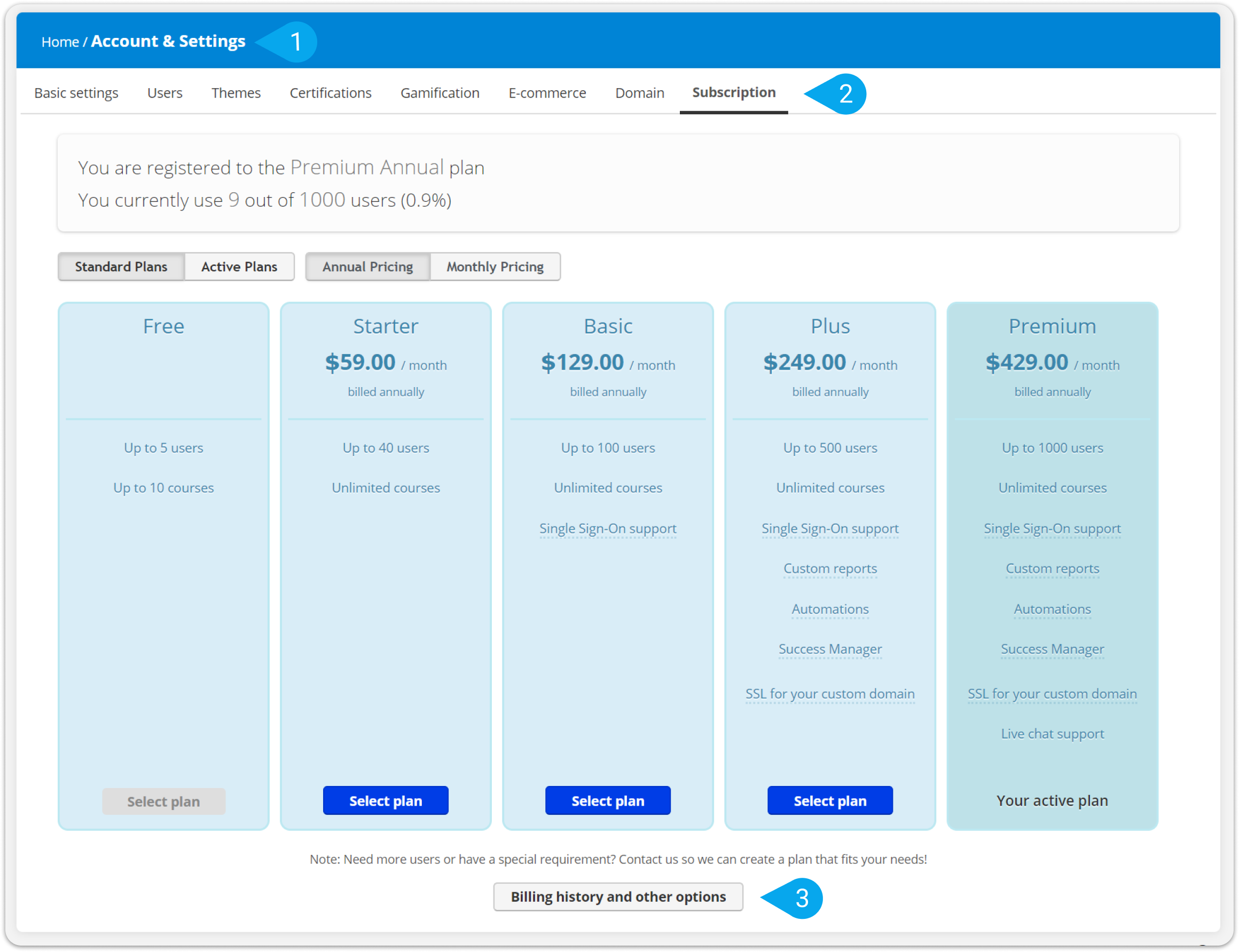This screenshot has width=1239, height=952.
Task: Click 'Unlimited courses' in Basic plan
Action: [608, 488]
